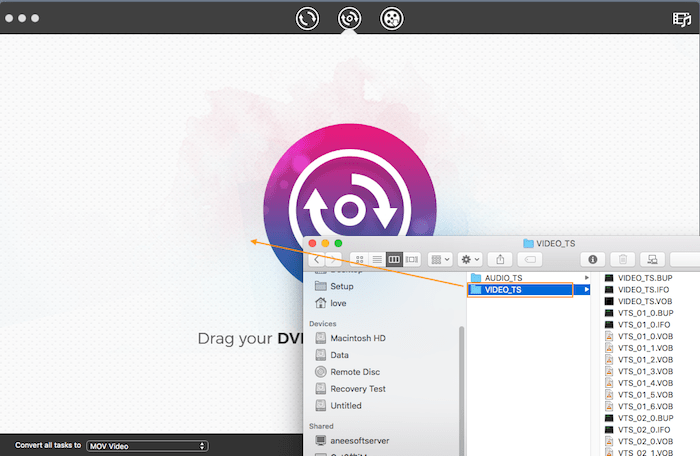Screen dimensions: 700x456
Task: Expand AUDIO_TS folder disclosure arrow
Action: coord(586,278)
